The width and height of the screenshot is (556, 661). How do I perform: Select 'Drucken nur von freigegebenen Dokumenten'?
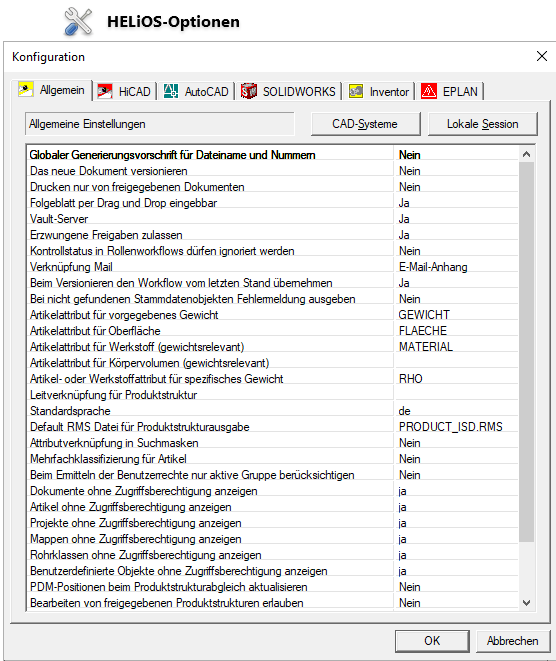click(273, 187)
